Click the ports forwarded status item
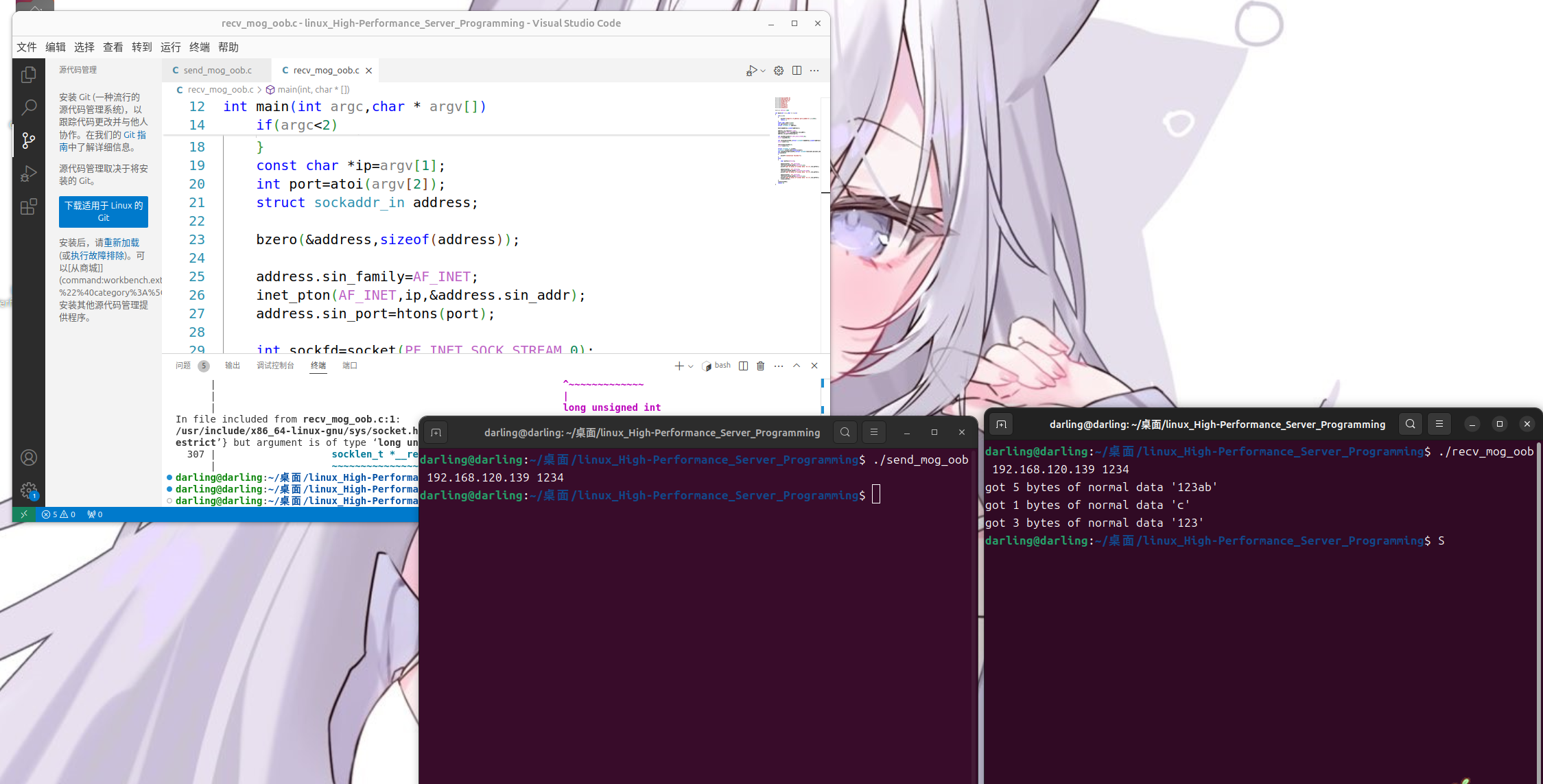Screen dimensions: 1543x784 95,514
